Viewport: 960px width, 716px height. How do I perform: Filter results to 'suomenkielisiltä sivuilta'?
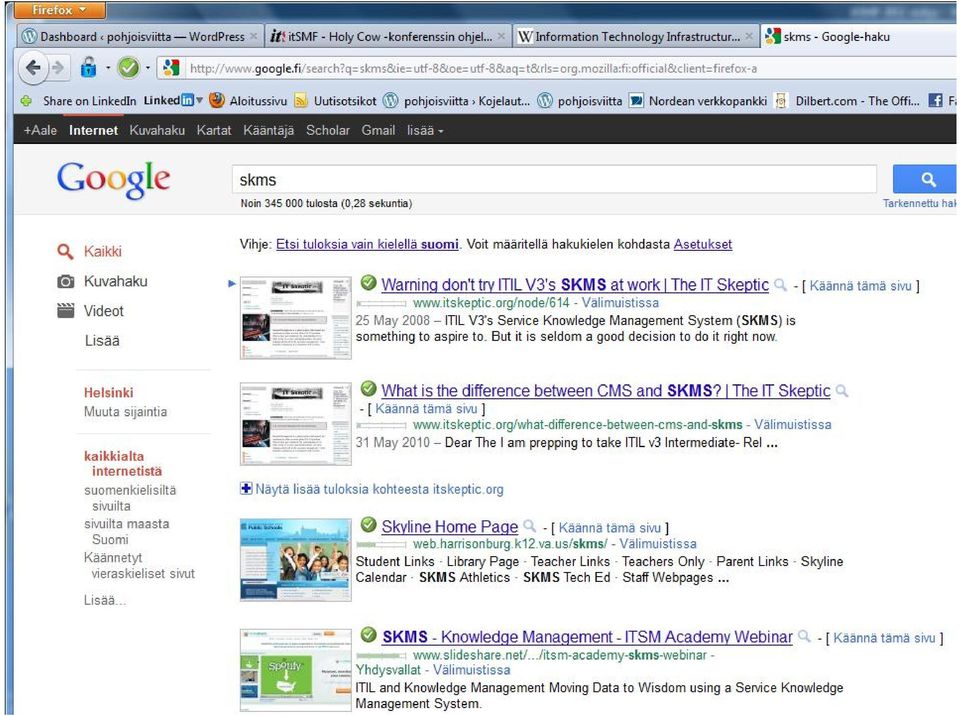pyautogui.click(x=130, y=498)
